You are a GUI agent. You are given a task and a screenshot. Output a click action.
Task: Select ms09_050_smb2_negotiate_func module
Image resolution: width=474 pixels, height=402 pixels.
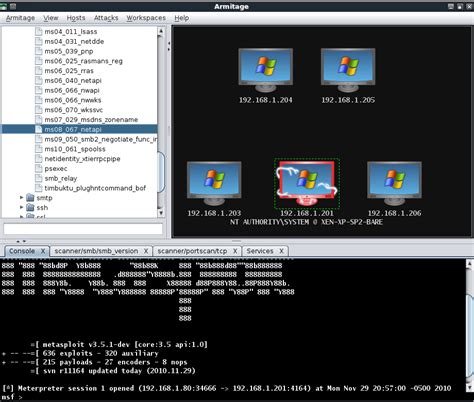pyautogui.click(x=101, y=139)
